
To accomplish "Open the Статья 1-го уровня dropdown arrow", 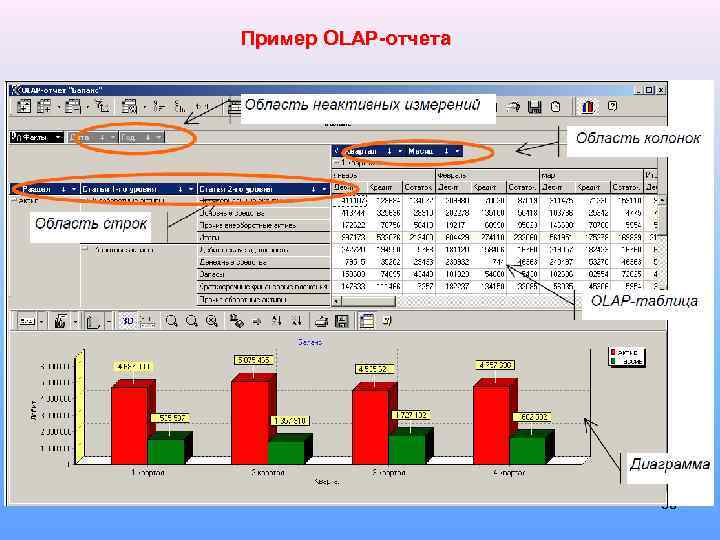I will [191, 189].
